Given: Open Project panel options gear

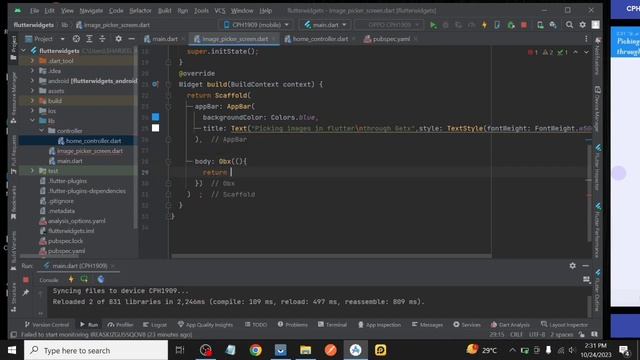Looking at the screenshot, I should click(118, 39).
